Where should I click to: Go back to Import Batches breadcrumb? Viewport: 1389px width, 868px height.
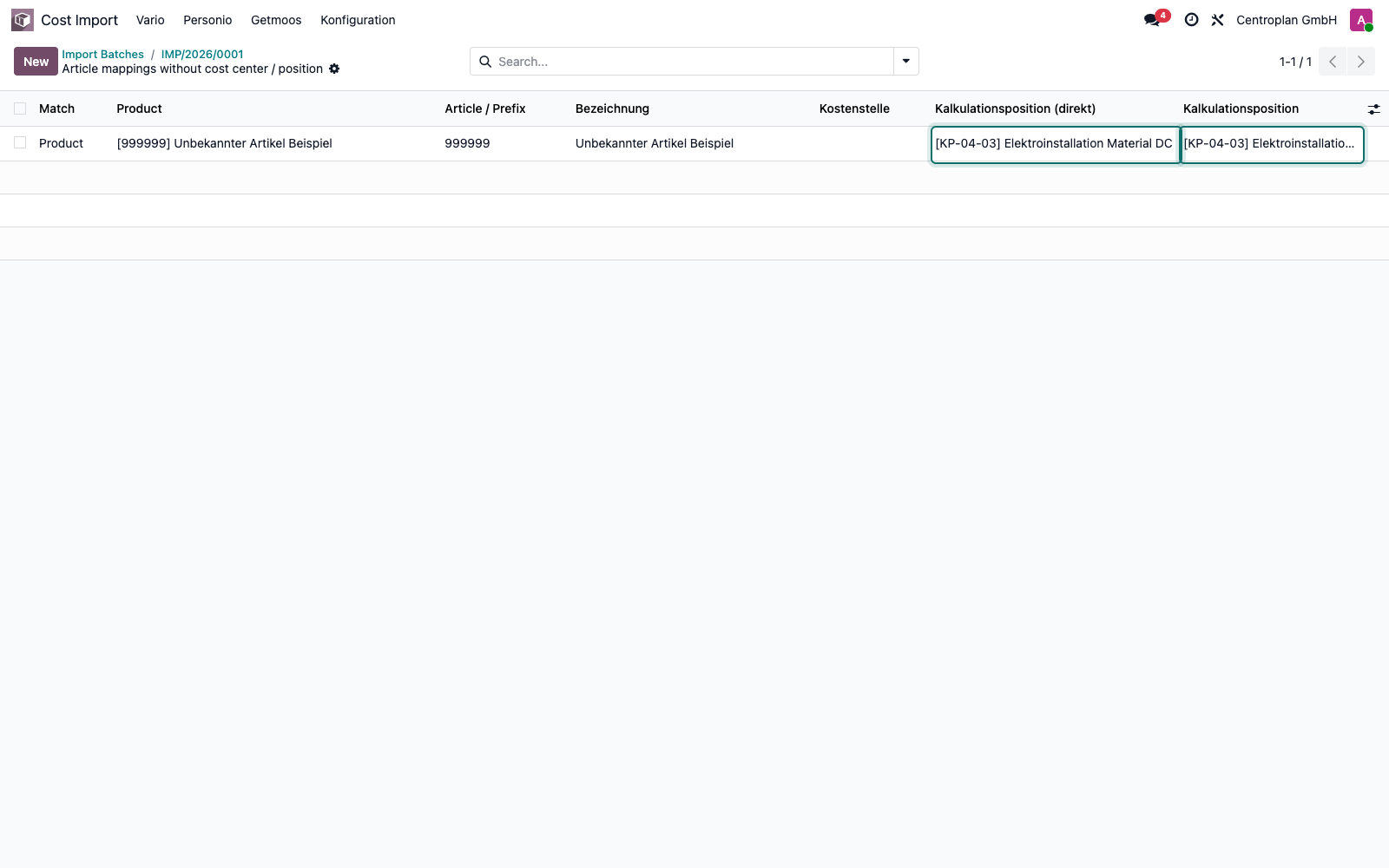102,54
